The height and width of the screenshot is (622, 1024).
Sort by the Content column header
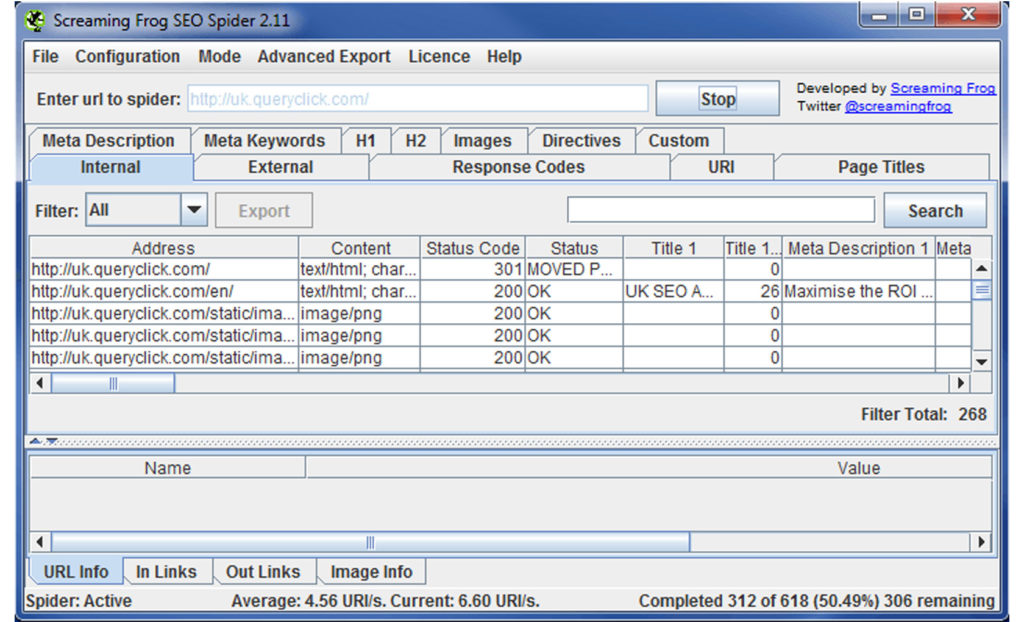coord(360,248)
